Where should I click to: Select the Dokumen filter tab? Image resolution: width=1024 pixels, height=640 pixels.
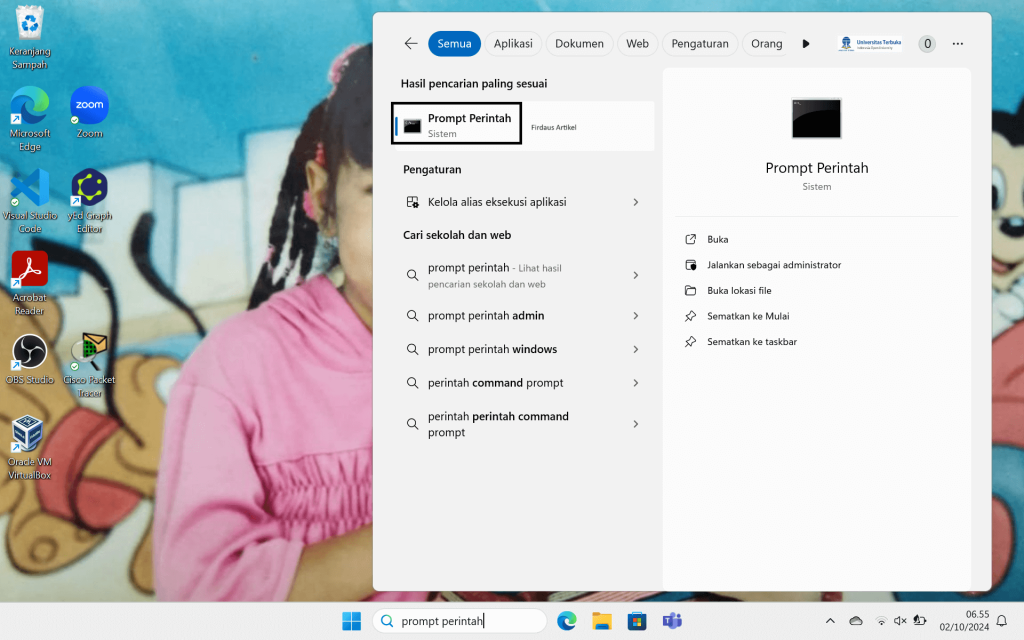click(x=579, y=44)
